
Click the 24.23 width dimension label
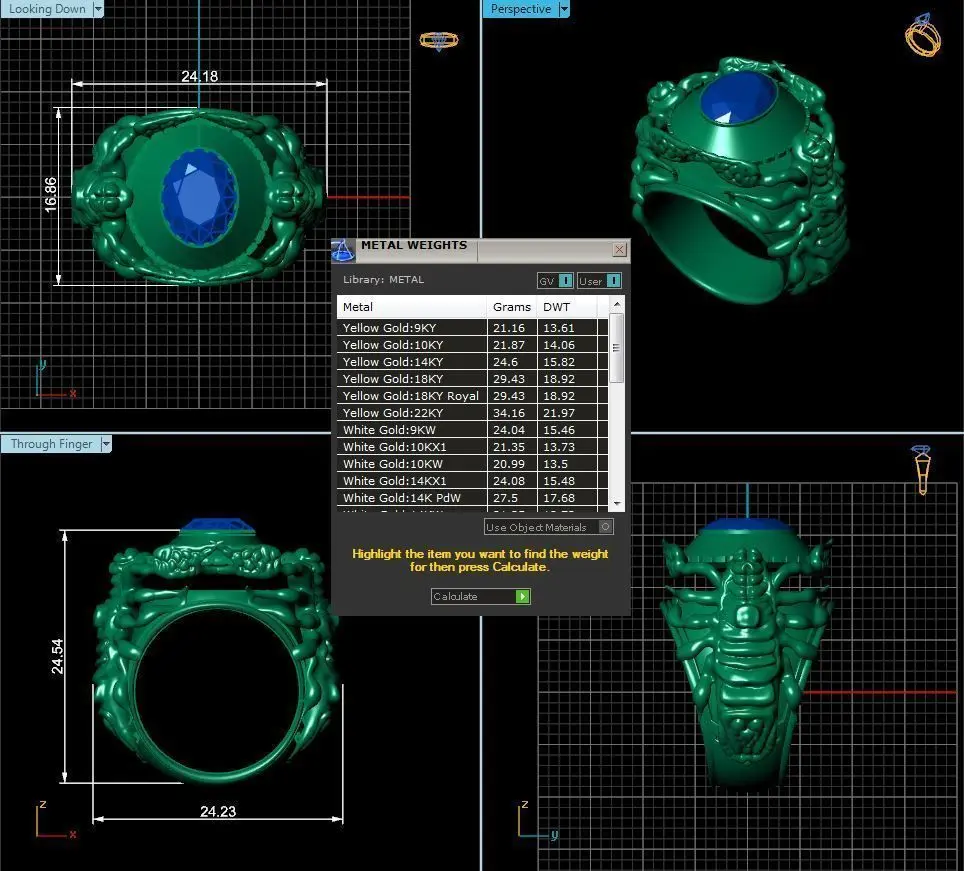click(218, 811)
